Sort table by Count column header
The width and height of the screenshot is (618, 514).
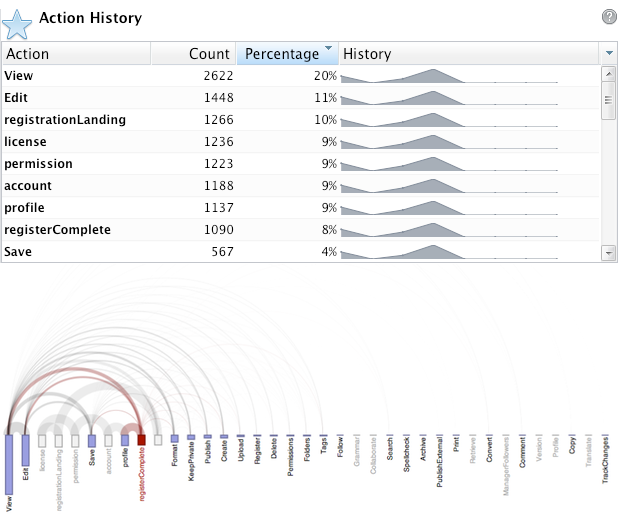[x=193, y=53]
